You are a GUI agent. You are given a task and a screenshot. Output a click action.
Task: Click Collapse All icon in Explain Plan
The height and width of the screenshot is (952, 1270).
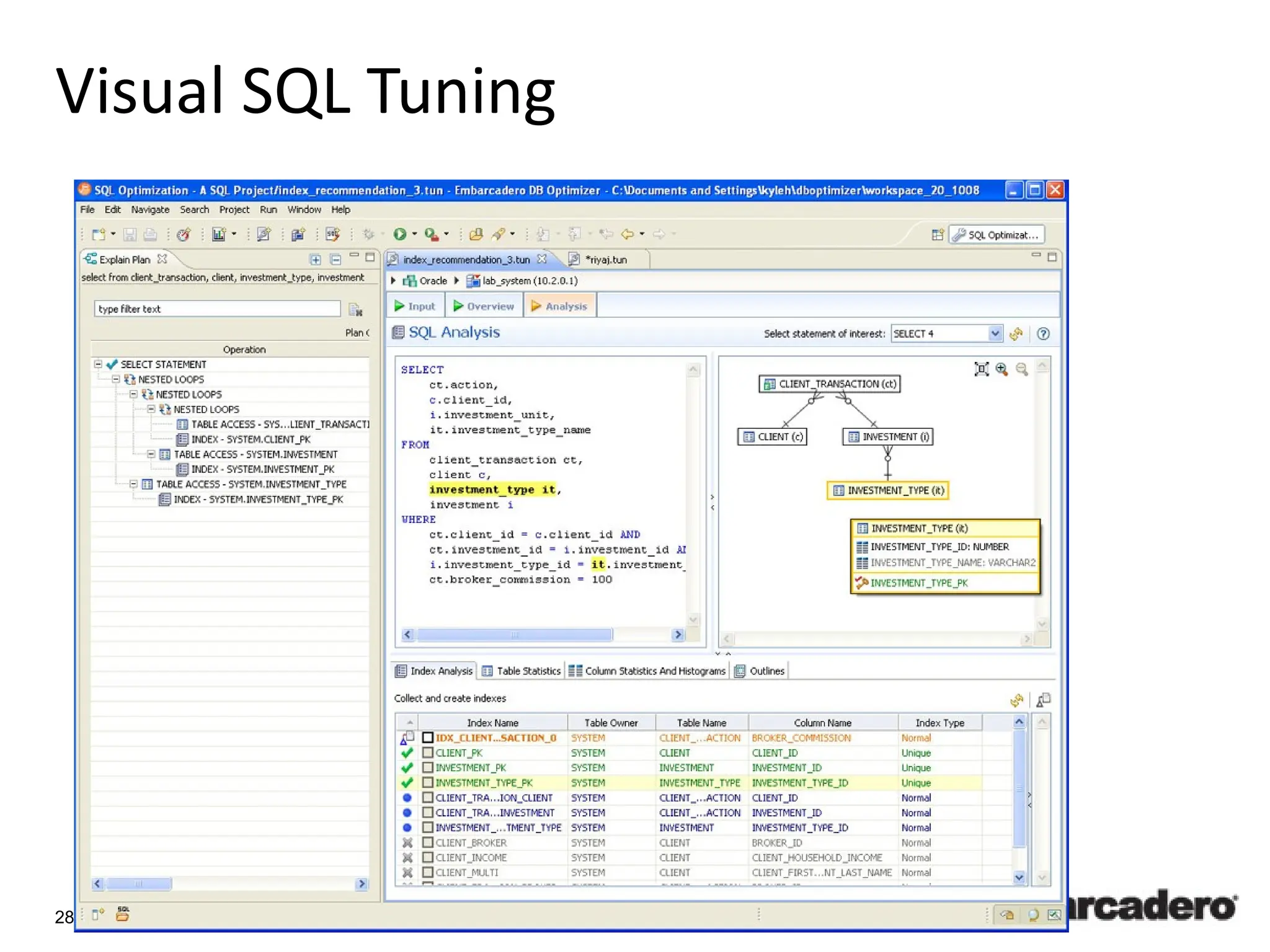pos(335,259)
